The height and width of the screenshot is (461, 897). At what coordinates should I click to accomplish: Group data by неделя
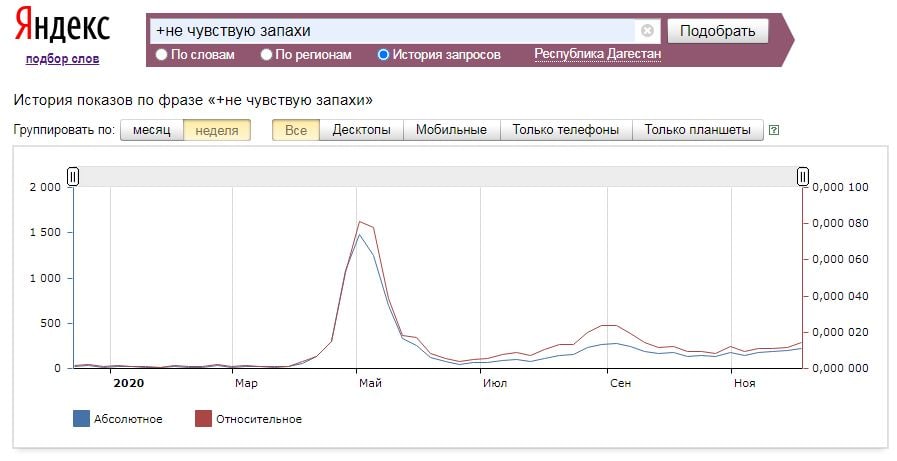pos(217,130)
